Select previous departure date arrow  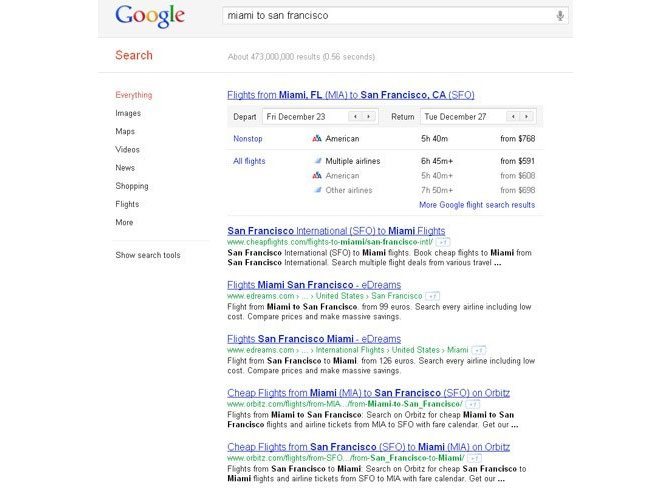click(355, 117)
